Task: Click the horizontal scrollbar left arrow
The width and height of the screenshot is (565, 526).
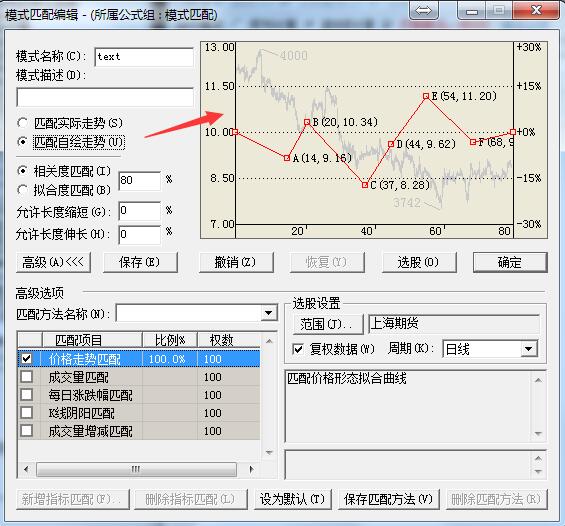Action: pos(26,469)
